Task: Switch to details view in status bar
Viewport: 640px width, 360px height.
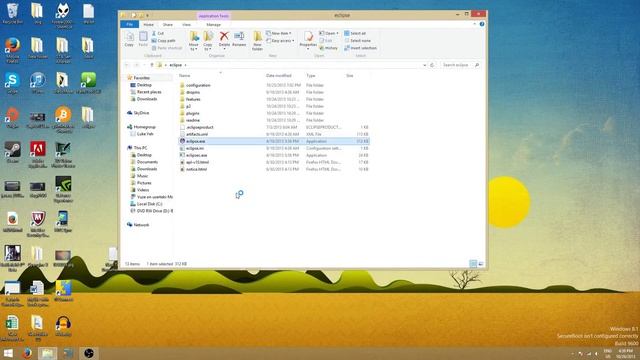Action: tap(473, 264)
